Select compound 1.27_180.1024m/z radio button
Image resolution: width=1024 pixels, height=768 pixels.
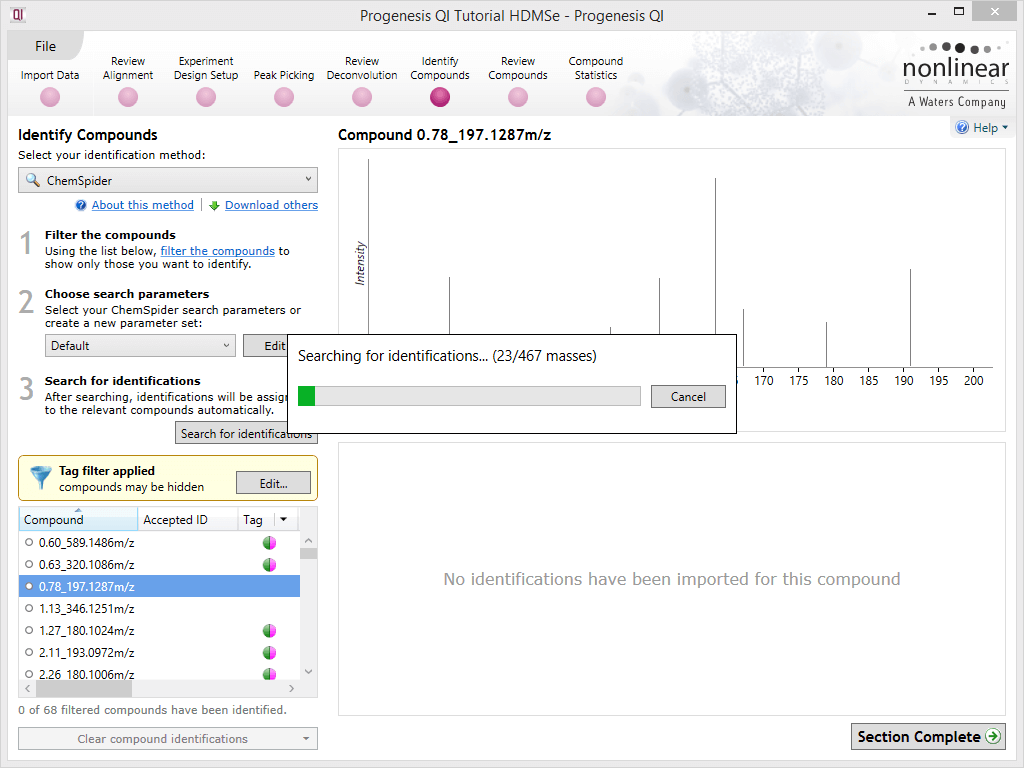(x=29, y=630)
